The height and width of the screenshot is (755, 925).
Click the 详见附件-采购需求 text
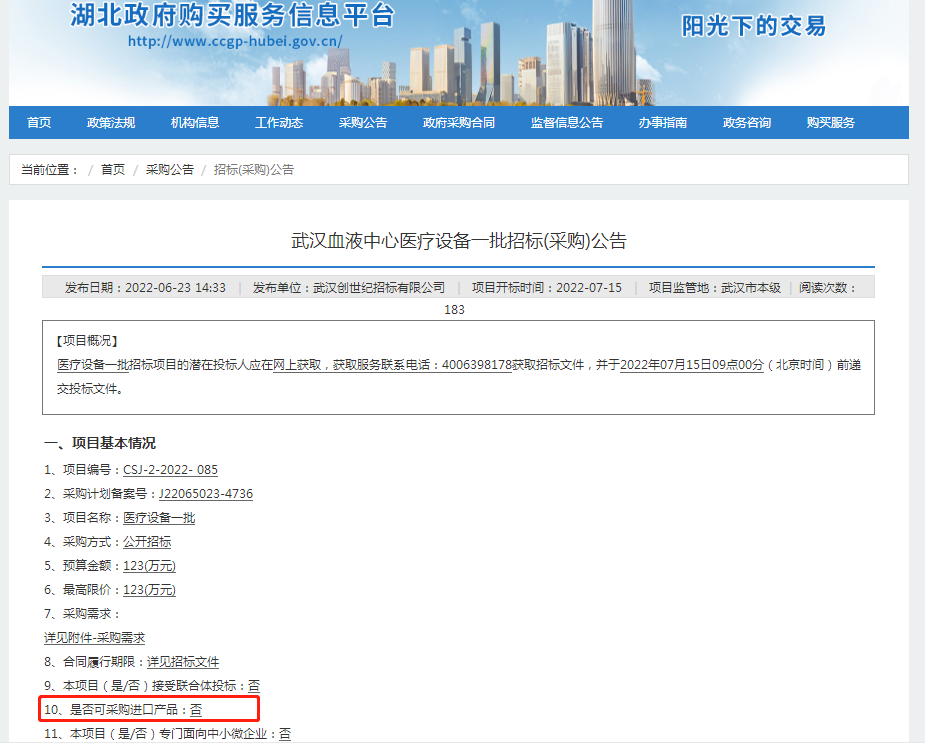[x=95, y=638]
